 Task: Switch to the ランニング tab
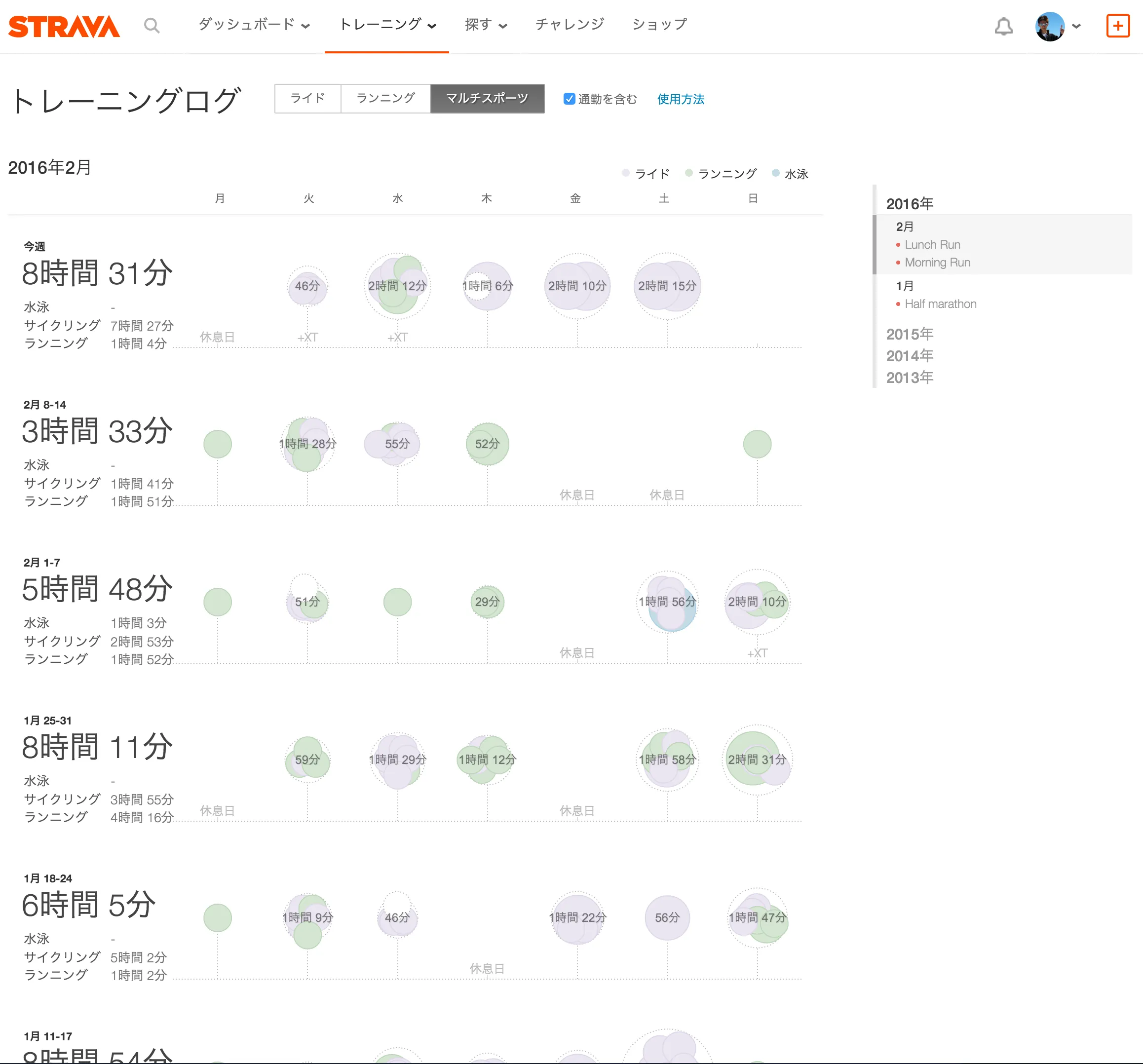tap(385, 98)
